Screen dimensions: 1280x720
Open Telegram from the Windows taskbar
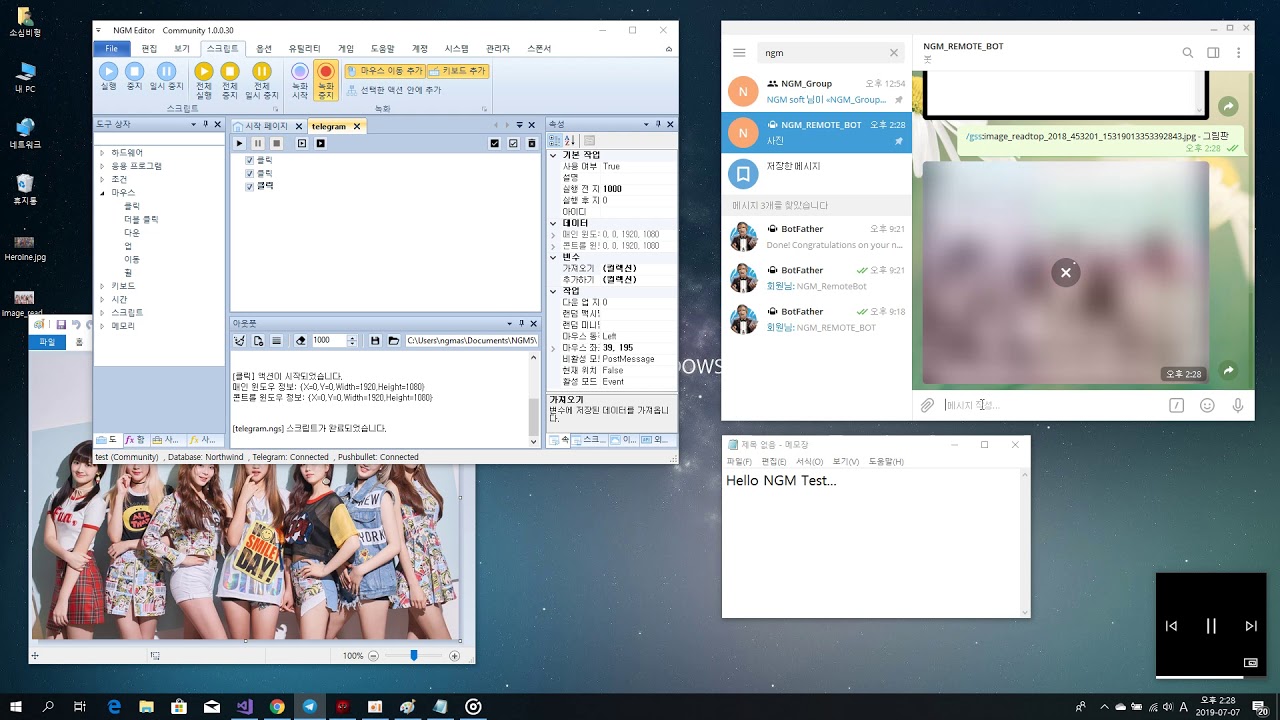click(310, 706)
